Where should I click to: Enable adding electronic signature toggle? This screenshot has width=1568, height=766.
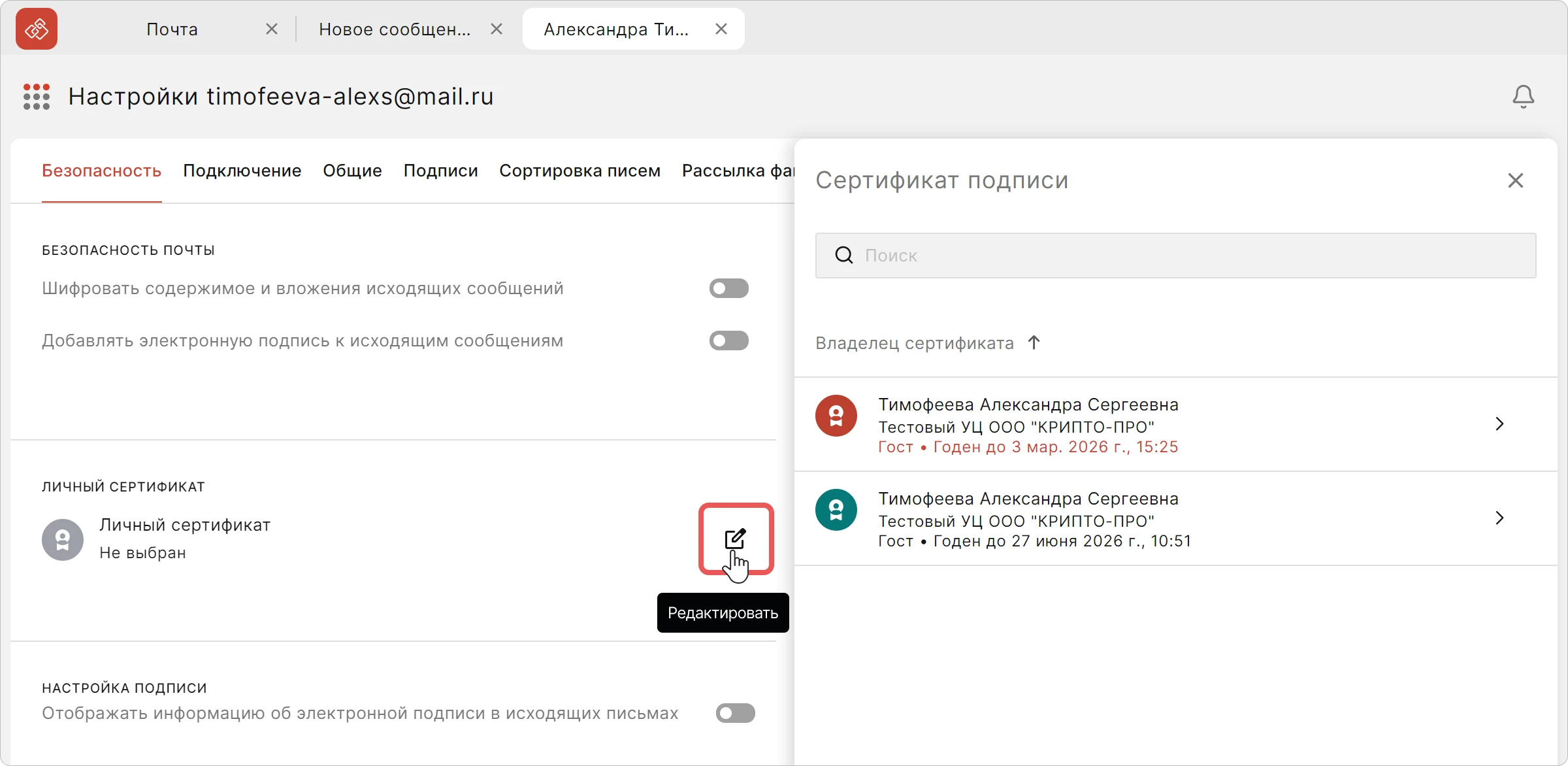[729, 341]
